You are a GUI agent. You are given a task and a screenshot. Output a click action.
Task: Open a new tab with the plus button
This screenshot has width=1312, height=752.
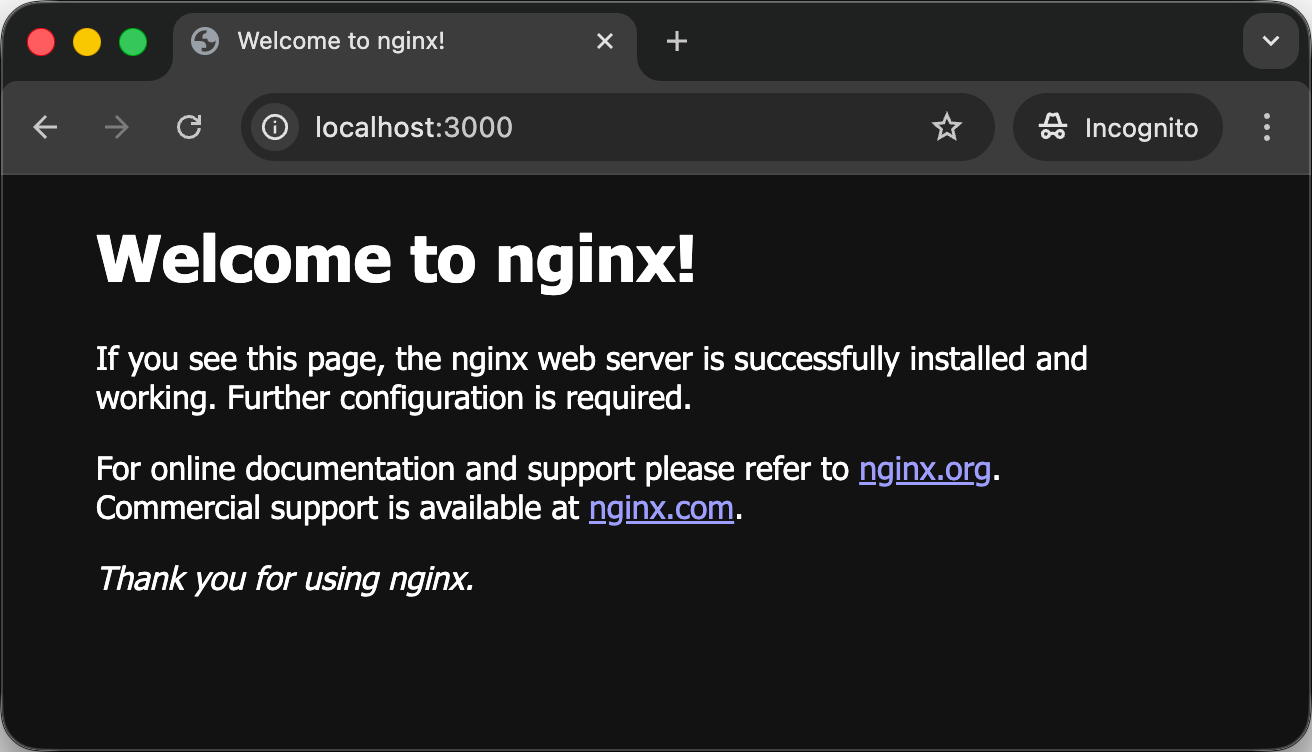[x=677, y=41]
